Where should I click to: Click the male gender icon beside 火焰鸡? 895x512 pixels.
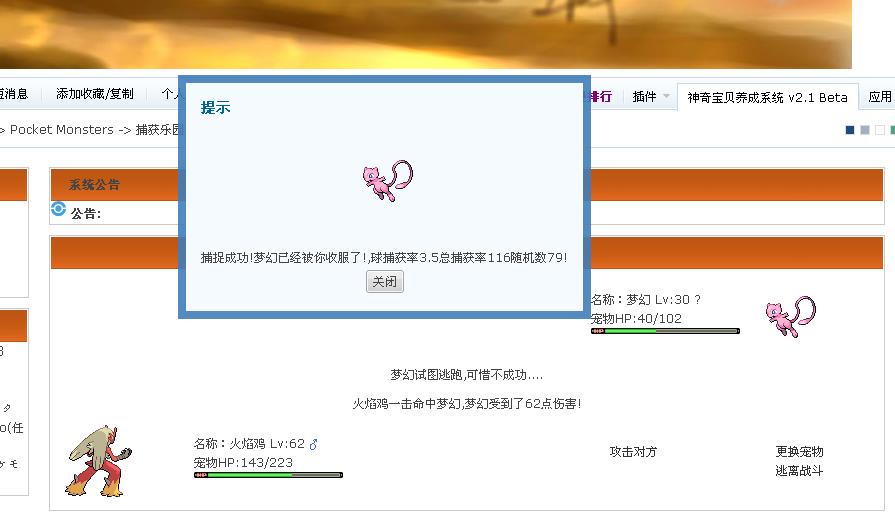313,444
